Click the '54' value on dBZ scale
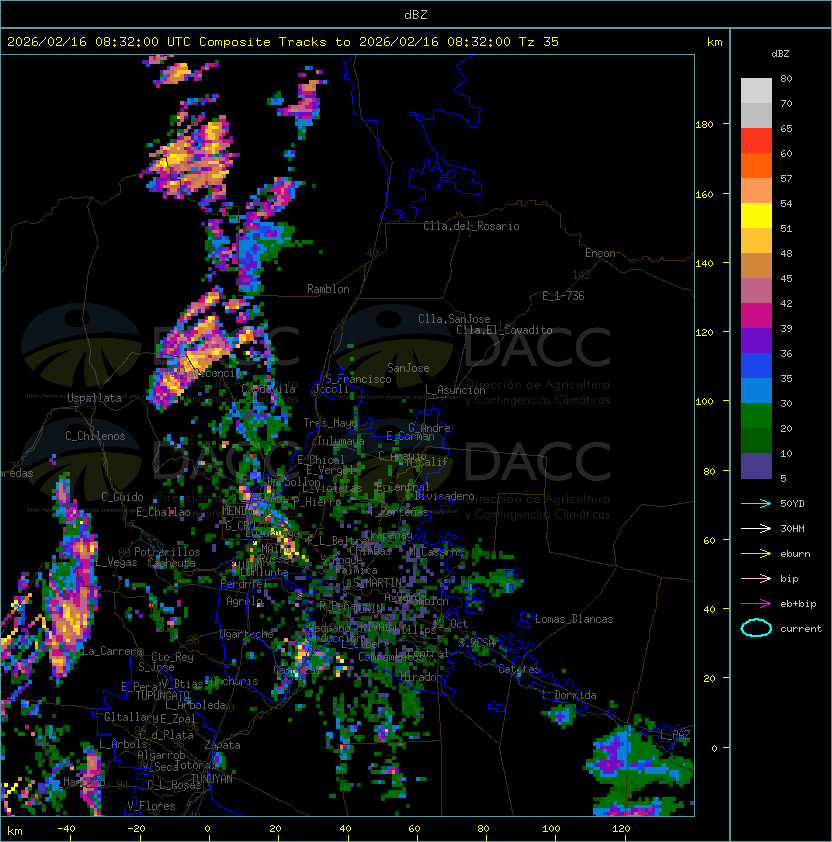The image size is (832, 842). (786, 204)
